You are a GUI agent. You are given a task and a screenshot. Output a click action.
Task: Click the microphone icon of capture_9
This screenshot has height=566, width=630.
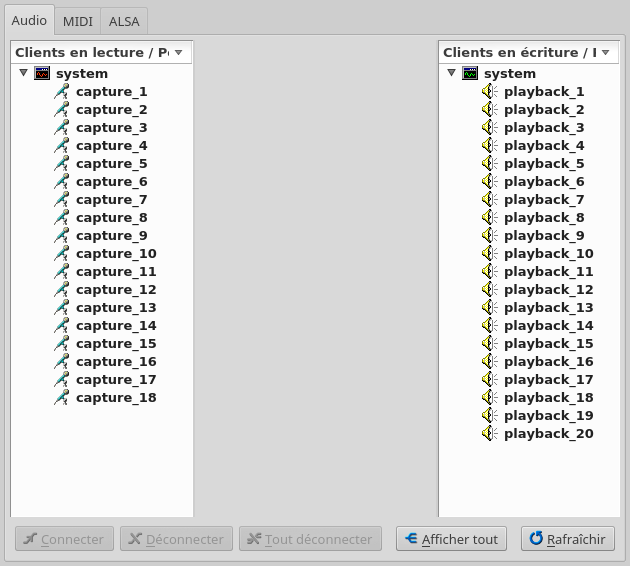tap(61, 235)
